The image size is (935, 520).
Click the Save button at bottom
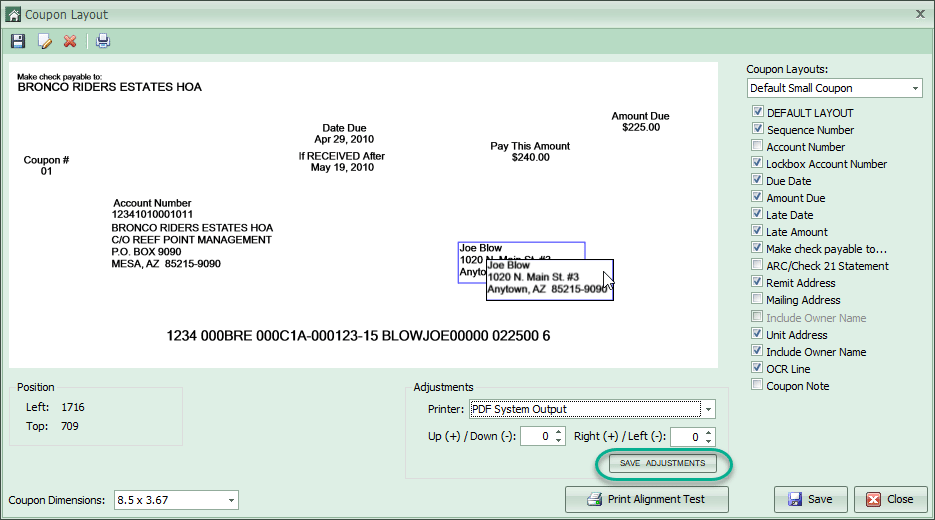[x=810, y=500]
